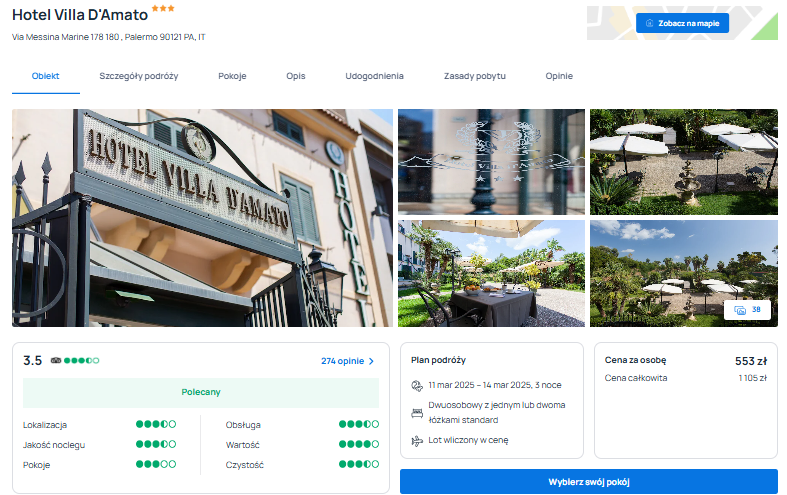Expand reviews via chevron next to 274 opinie
The height and width of the screenshot is (495, 787).
tap(371, 361)
